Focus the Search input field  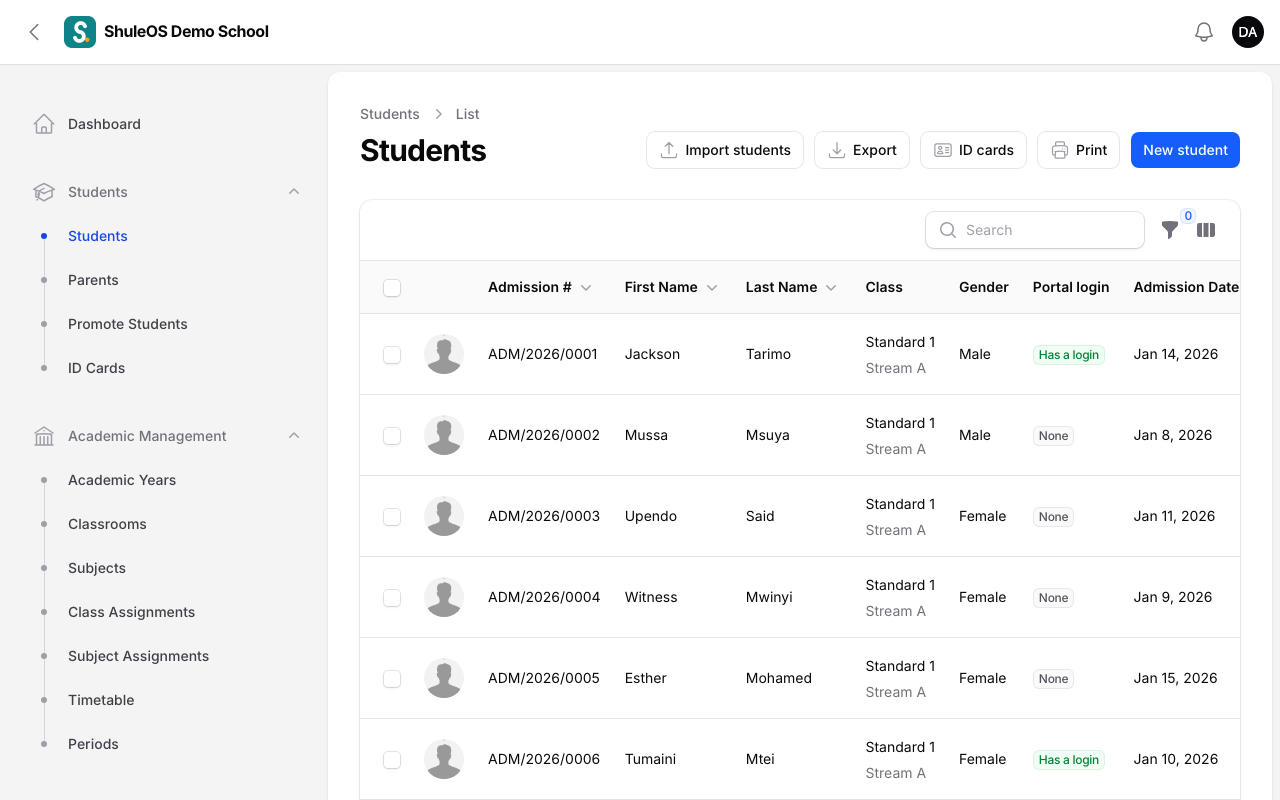tap(1035, 230)
